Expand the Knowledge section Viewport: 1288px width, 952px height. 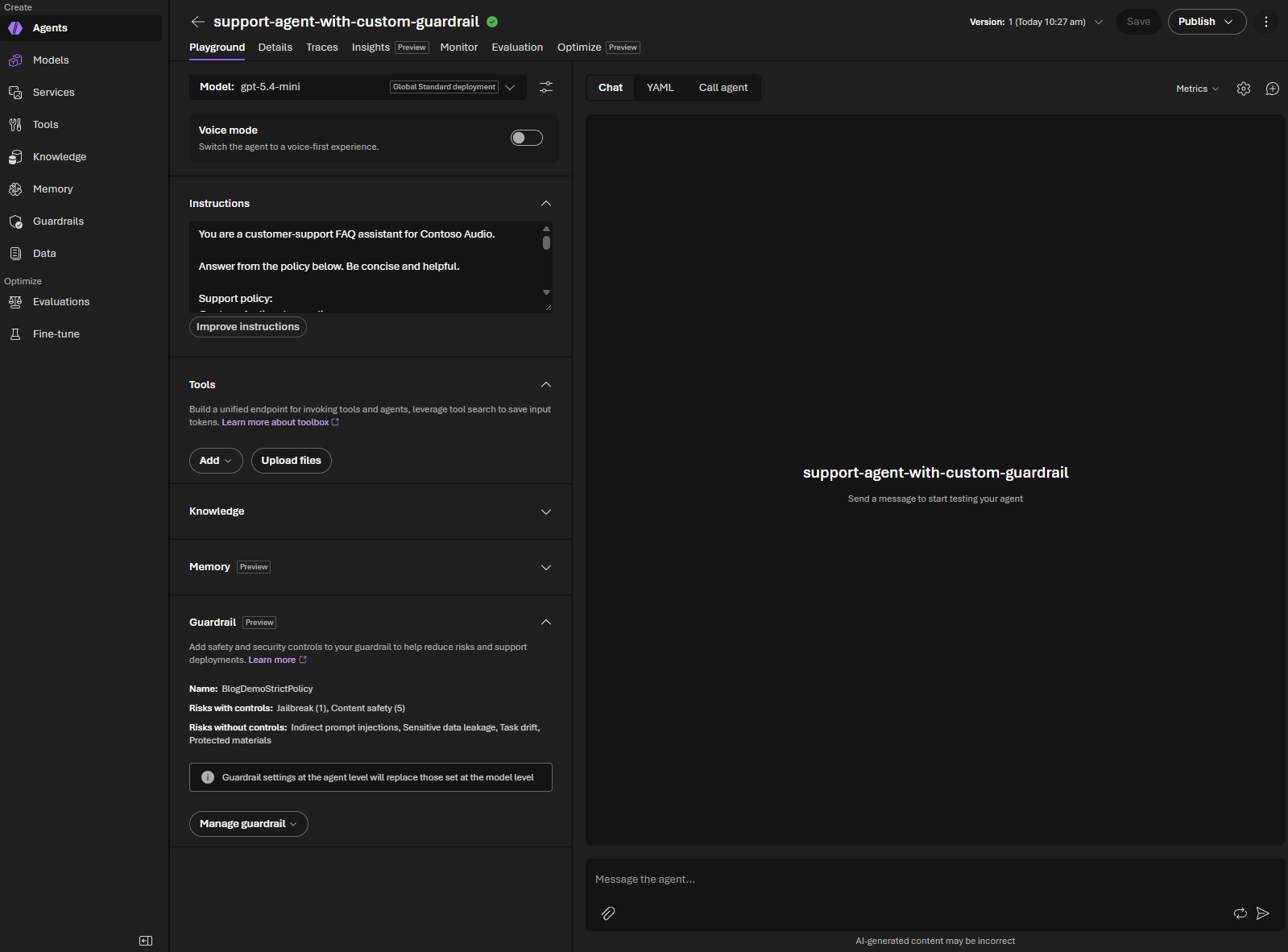click(x=546, y=511)
